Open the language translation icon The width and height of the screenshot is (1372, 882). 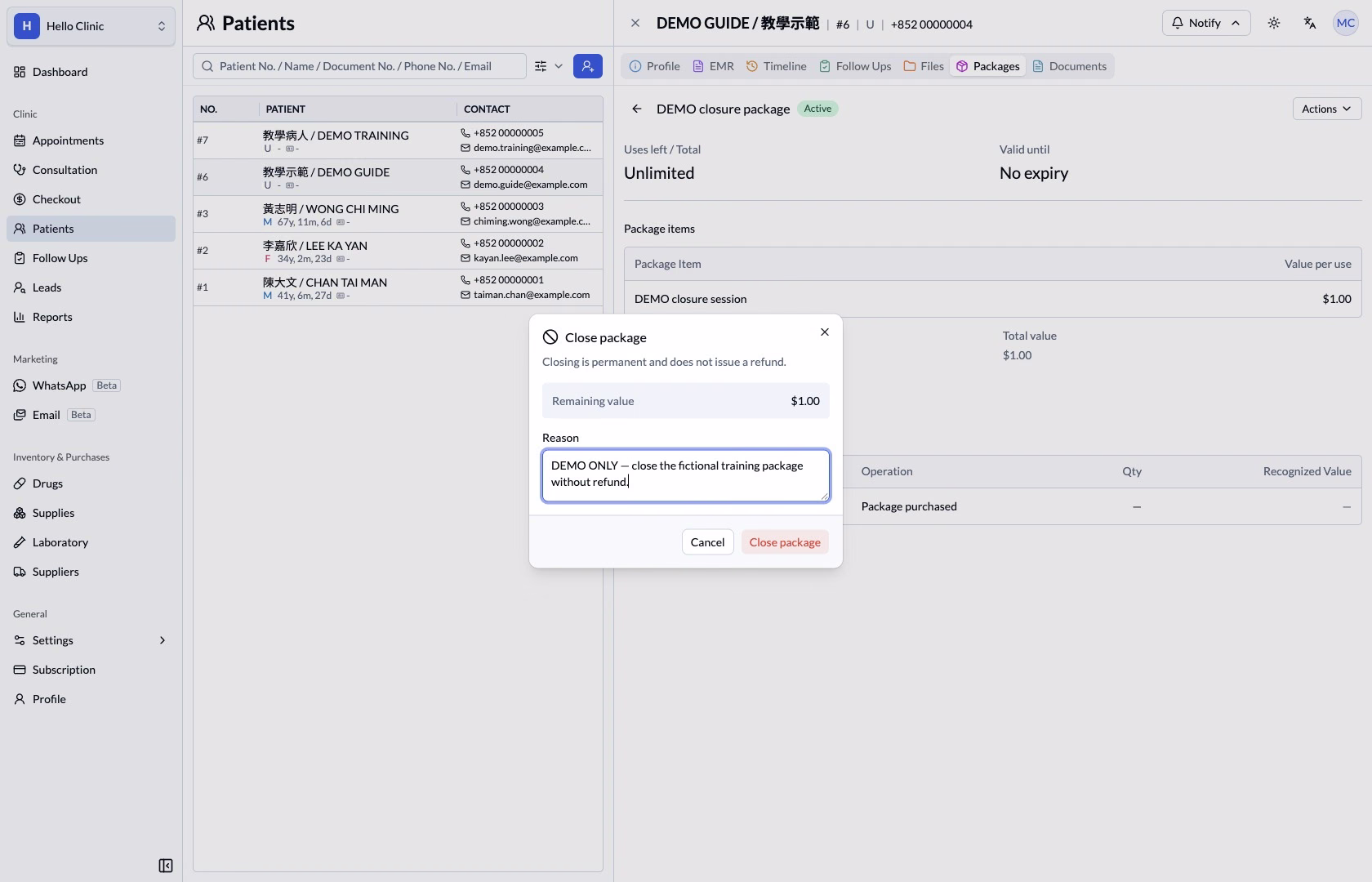1310,23
